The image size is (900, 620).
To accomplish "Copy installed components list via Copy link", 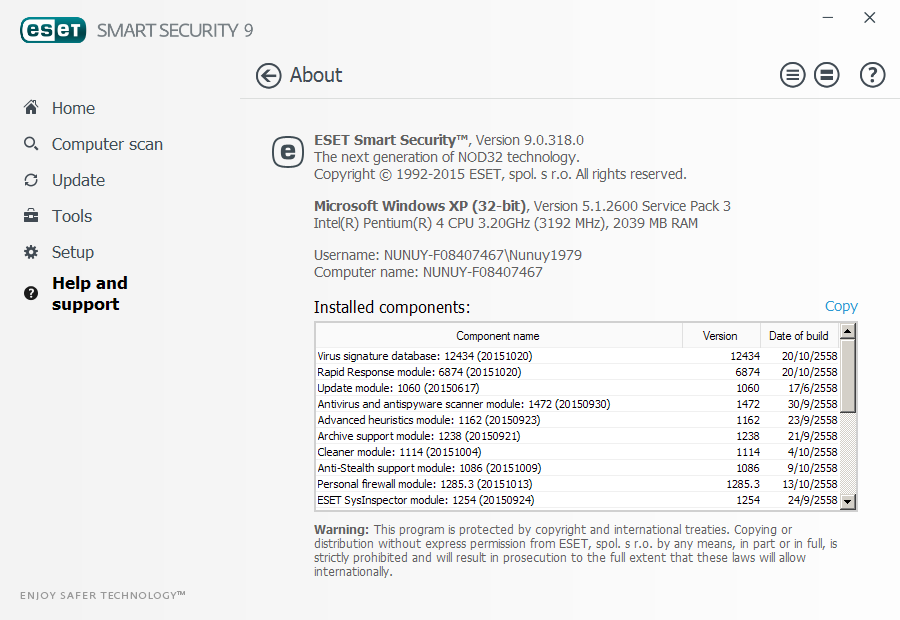I will coord(841,307).
